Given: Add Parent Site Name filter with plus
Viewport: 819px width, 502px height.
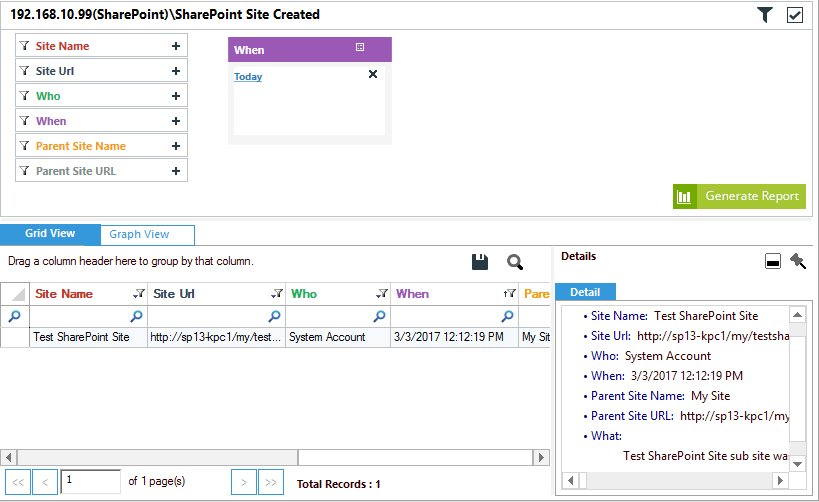Looking at the screenshot, I should click(x=176, y=146).
